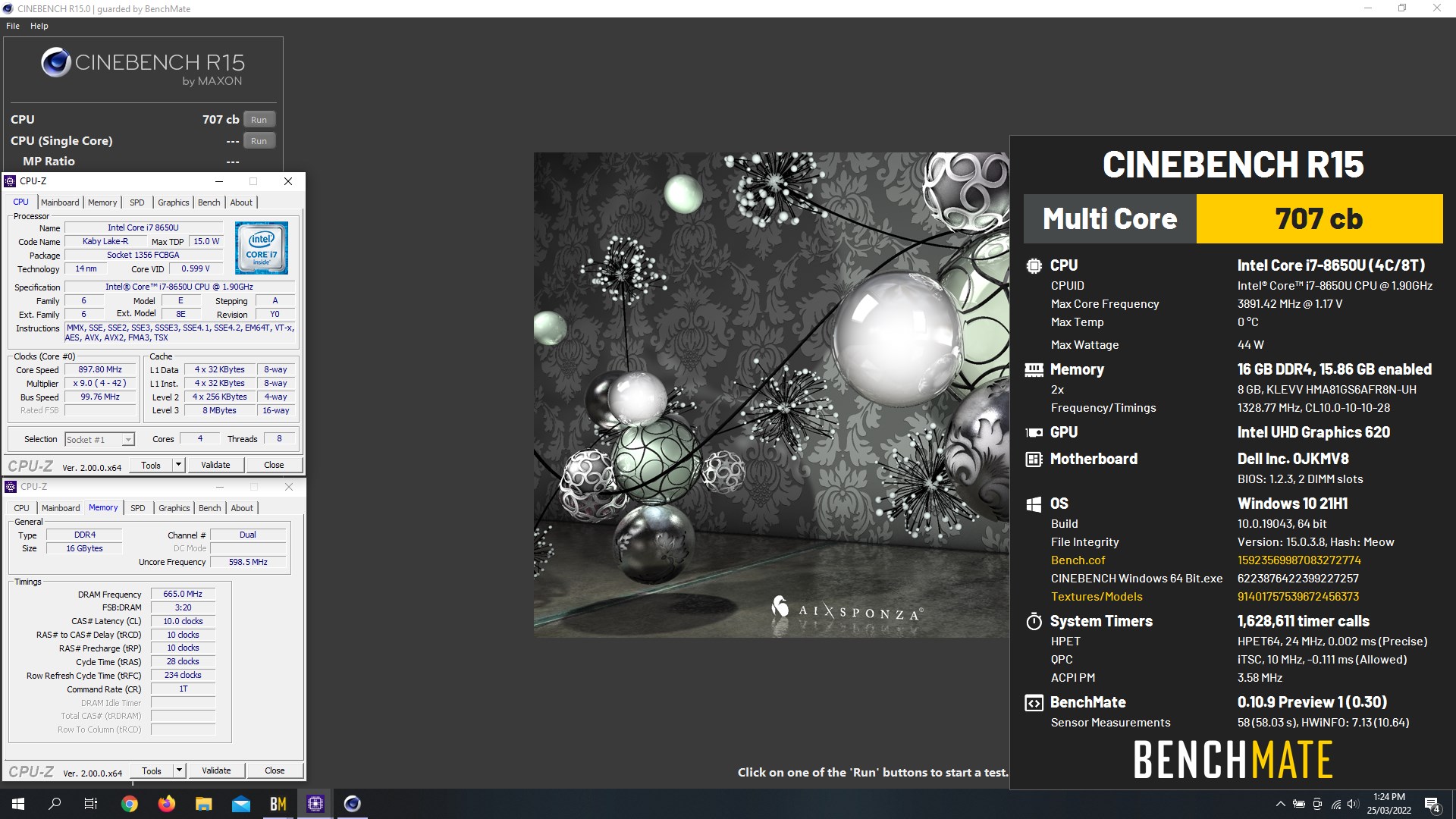The image size is (1456, 819).
Task: Open the Socket #1 selection dropdown
Action: pyautogui.click(x=100, y=440)
